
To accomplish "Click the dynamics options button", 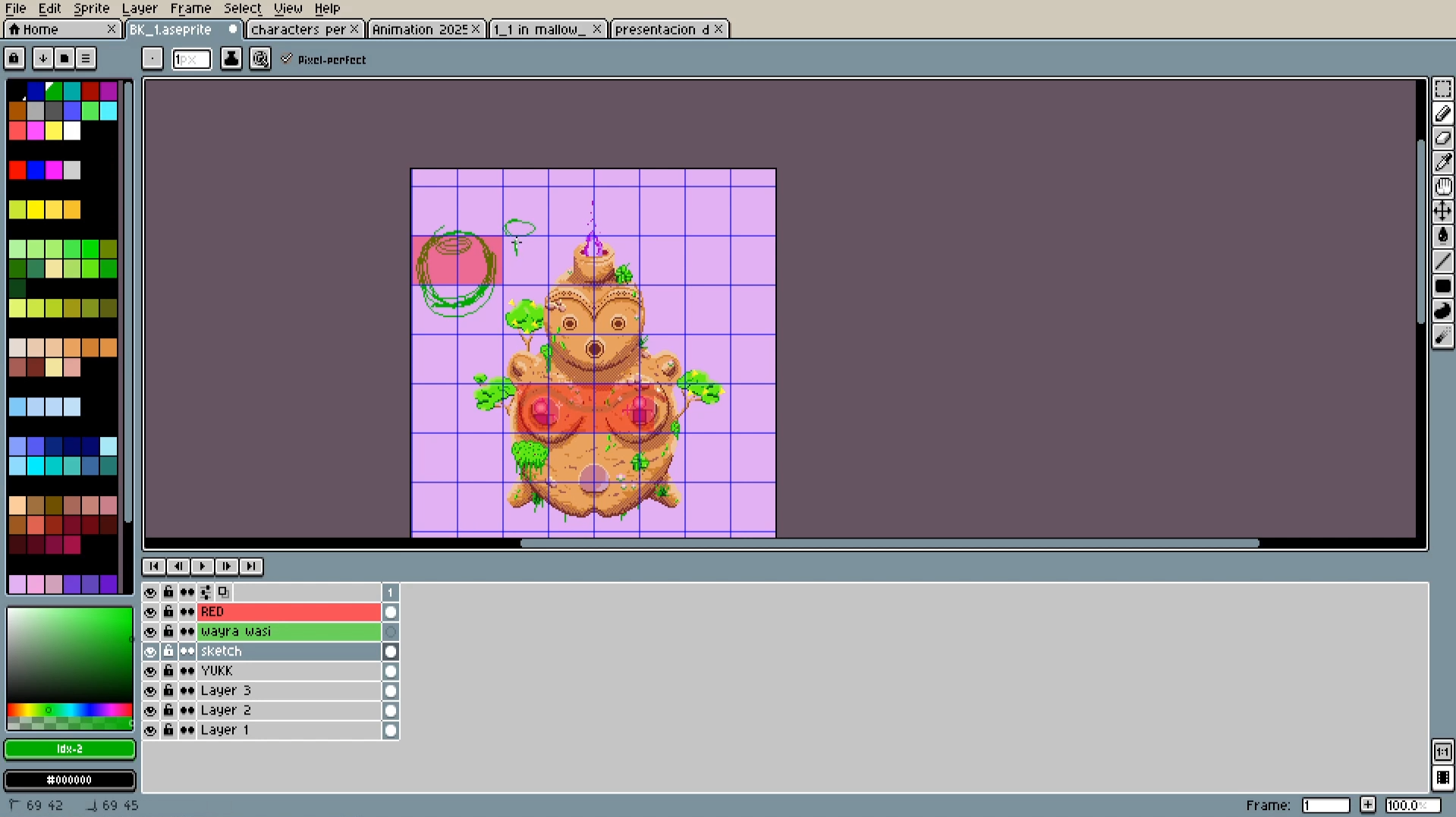I will [x=260, y=59].
